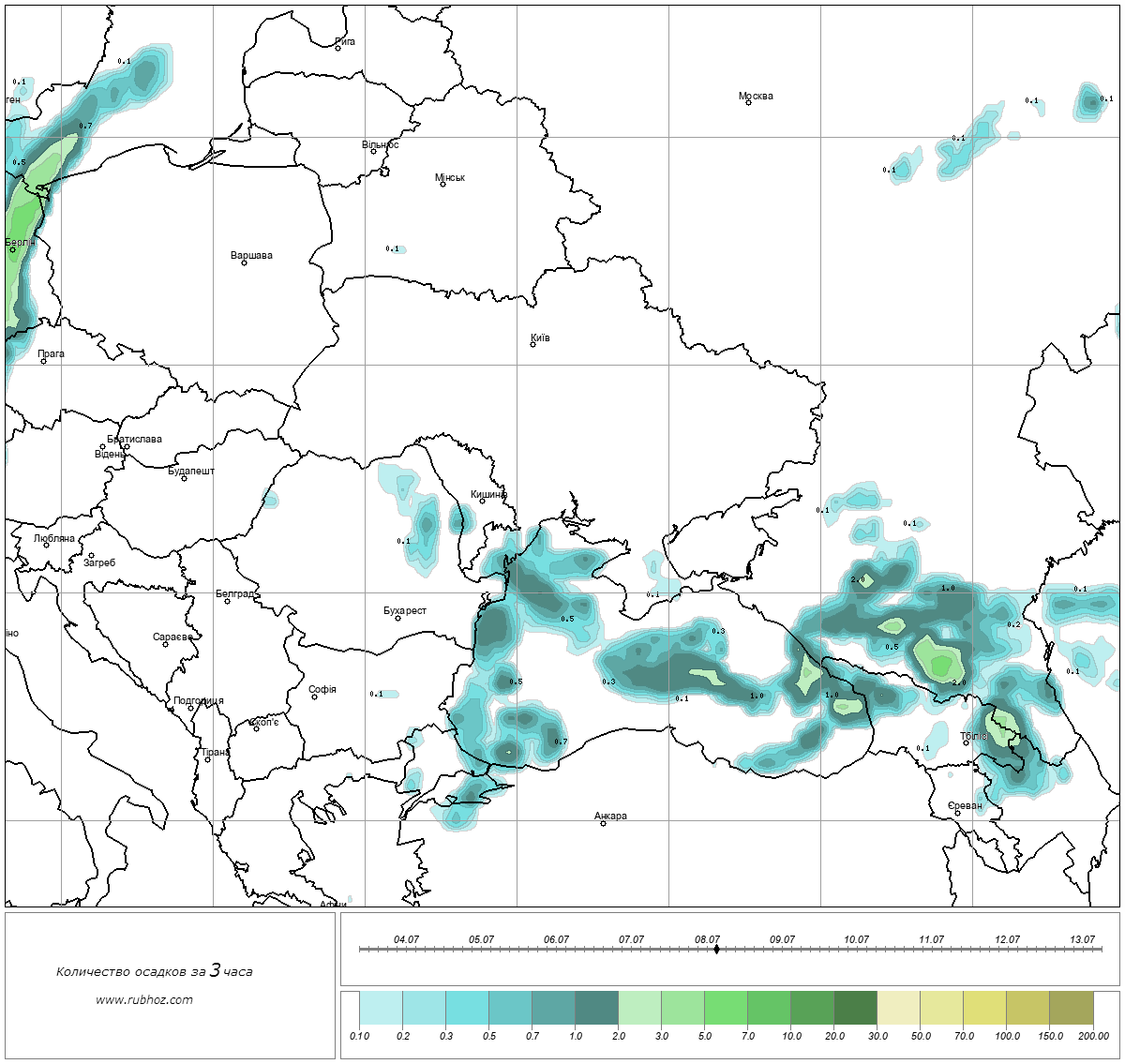Click the 1.0 dark teal legend swatch
The width and height of the screenshot is (1125, 1064).
596,1010
